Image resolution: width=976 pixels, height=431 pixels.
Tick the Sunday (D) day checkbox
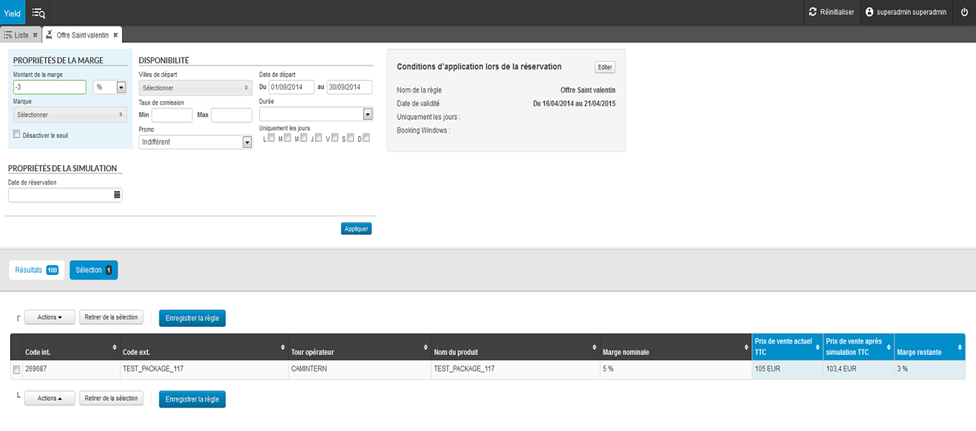click(366, 138)
